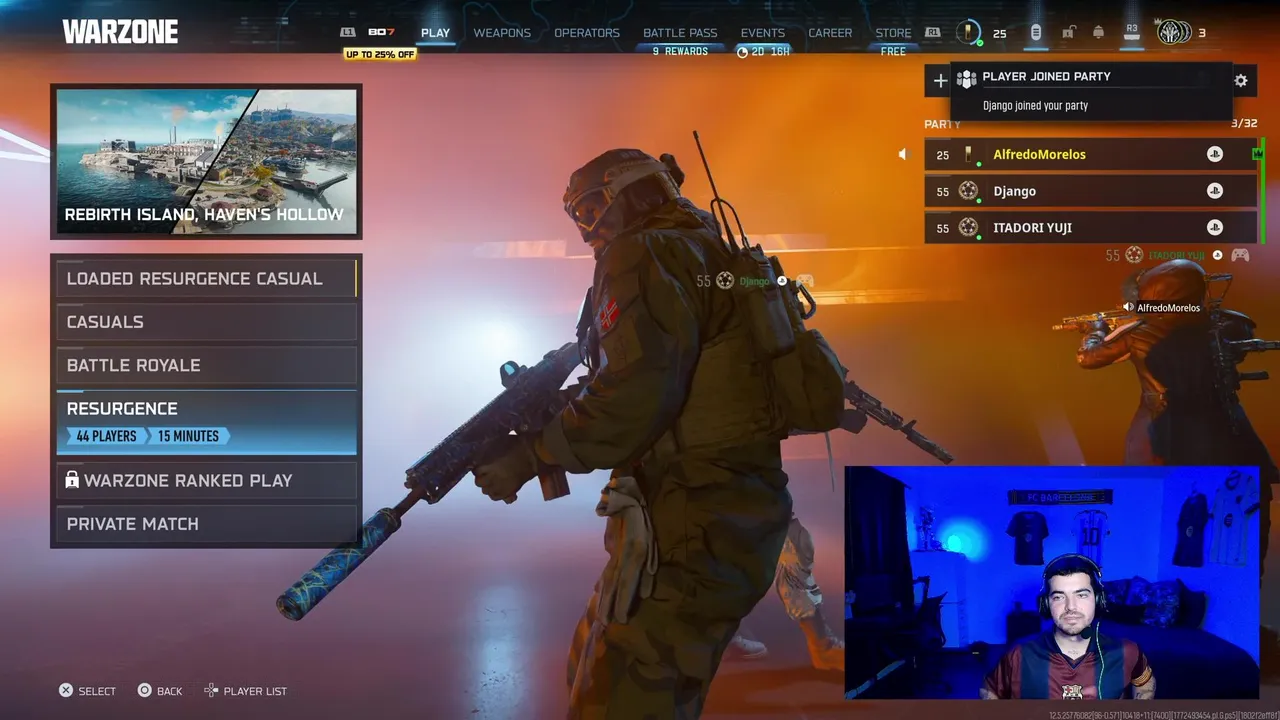Click the Django nameplate above operator

click(x=755, y=281)
